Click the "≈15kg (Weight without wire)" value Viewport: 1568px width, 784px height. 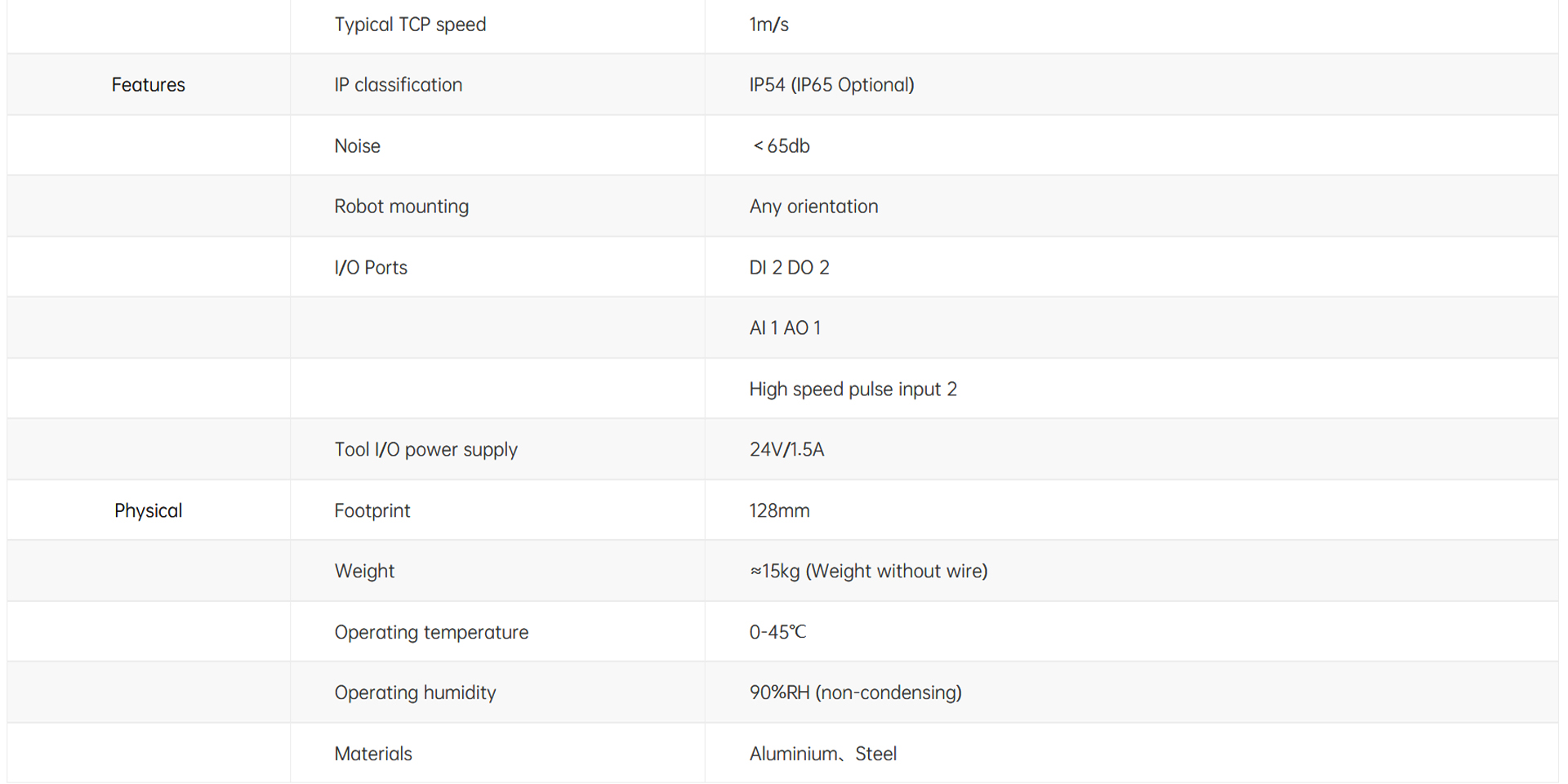point(868,571)
